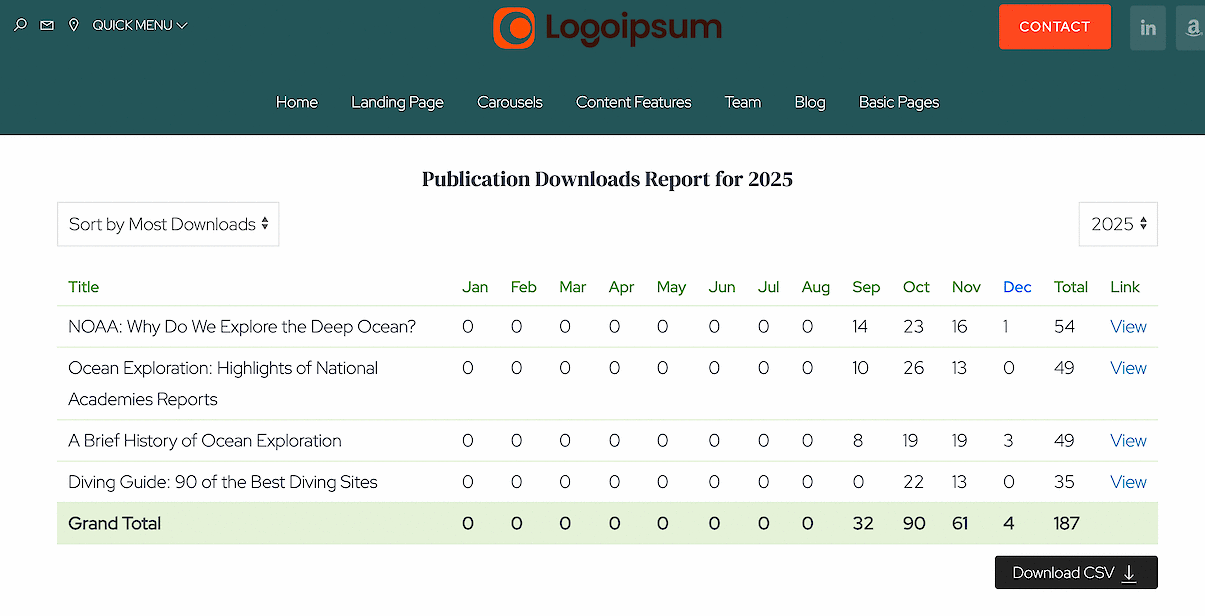The image size is (1205, 616).
Task: Open the 2025 year selector
Action: (x=1118, y=224)
